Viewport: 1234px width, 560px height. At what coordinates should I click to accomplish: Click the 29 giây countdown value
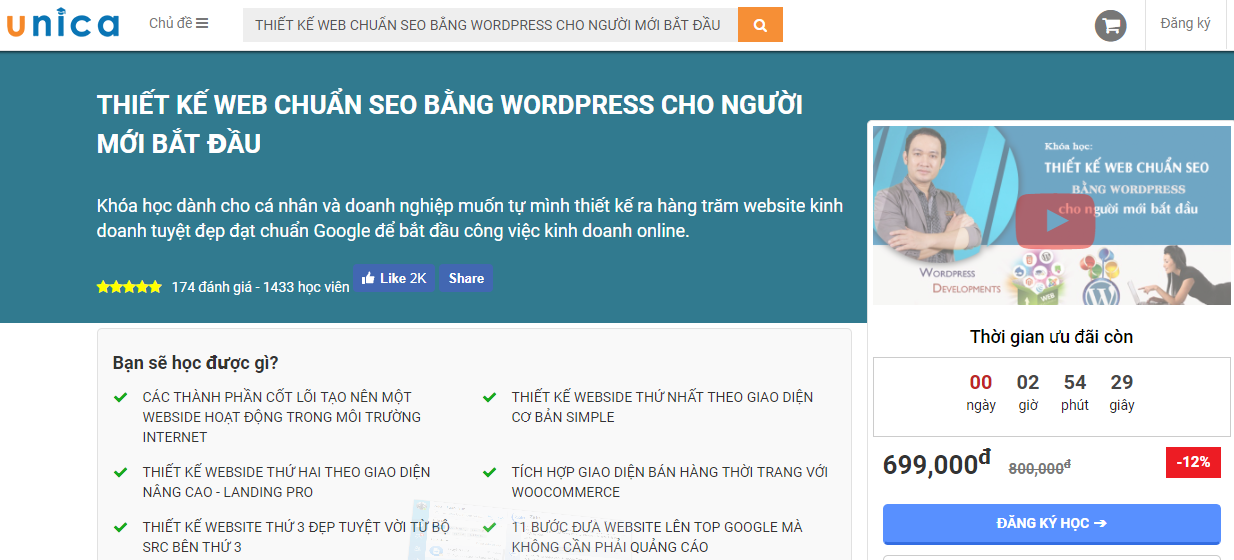pos(1122,392)
